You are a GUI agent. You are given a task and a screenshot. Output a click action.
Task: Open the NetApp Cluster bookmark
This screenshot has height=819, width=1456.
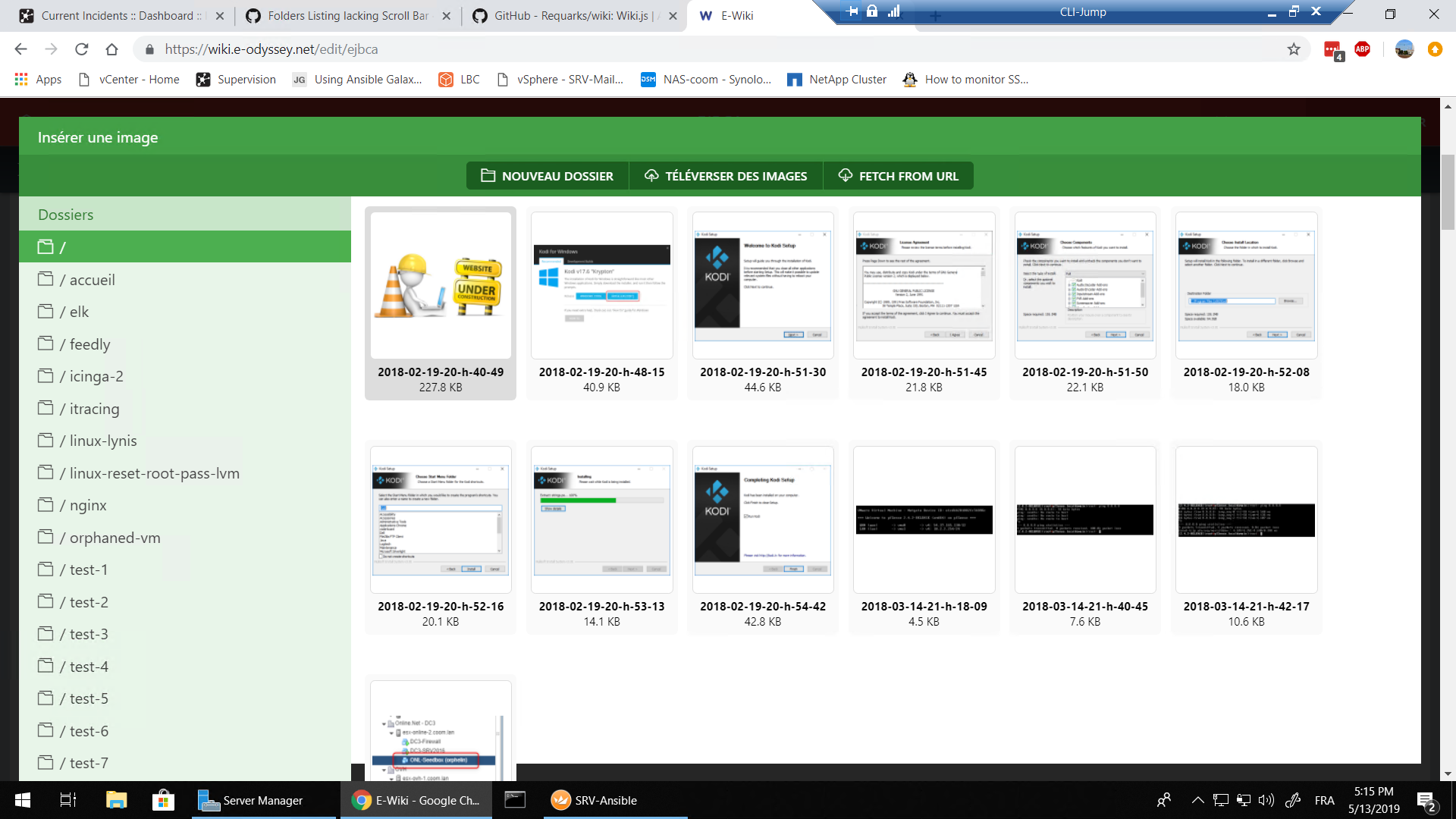(837, 80)
